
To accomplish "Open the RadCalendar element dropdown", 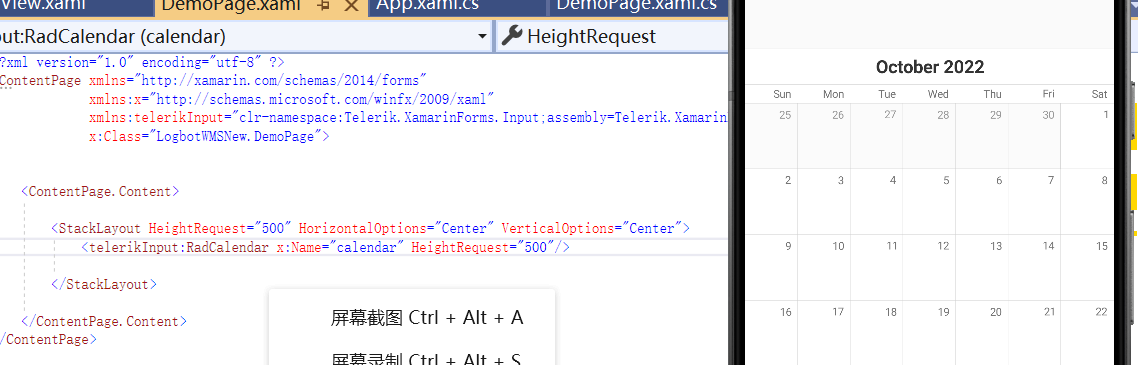I will pos(482,36).
